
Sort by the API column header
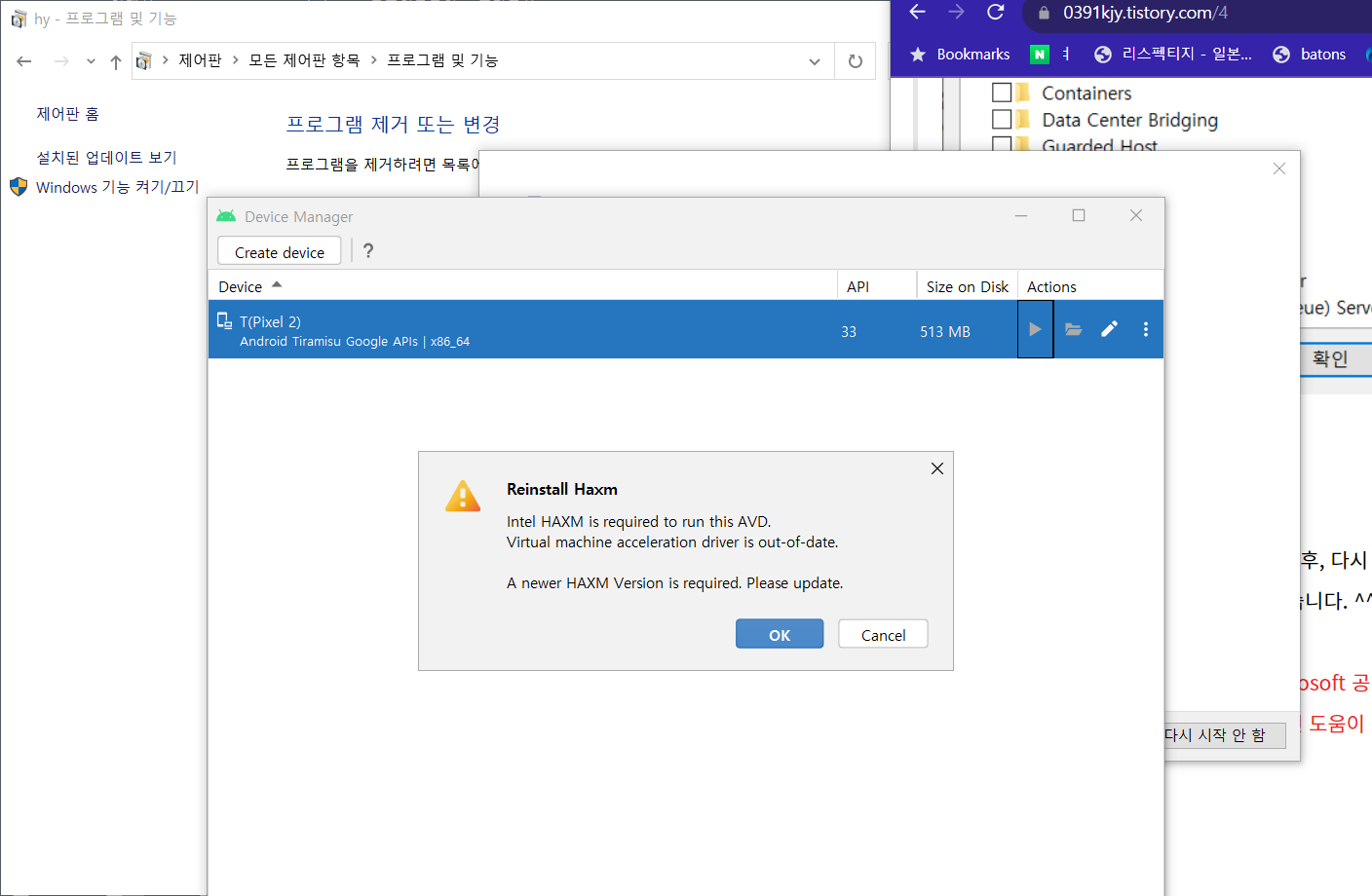pyautogui.click(x=876, y=286)
